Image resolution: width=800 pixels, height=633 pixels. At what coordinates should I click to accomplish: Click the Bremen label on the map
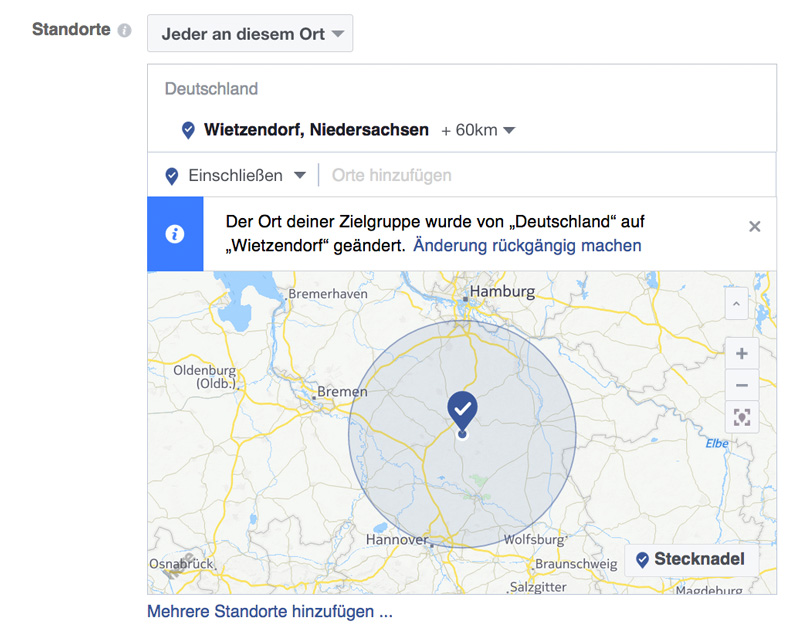[x=342, y=392]
